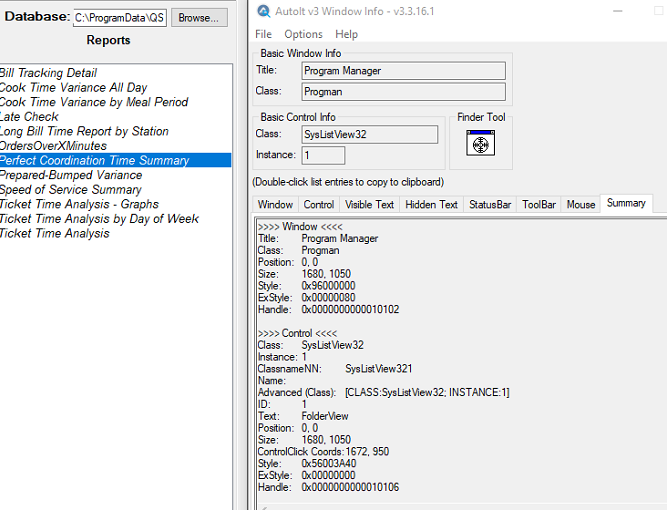Screen dimensions: 667x510
Task: Click the Style 0x96000000 summary line
Action: pos(306,286)
